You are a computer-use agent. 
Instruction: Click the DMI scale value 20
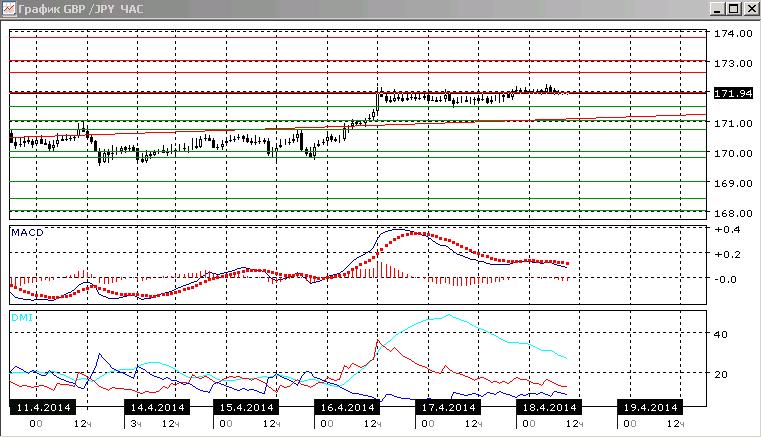tap(720, 374)
